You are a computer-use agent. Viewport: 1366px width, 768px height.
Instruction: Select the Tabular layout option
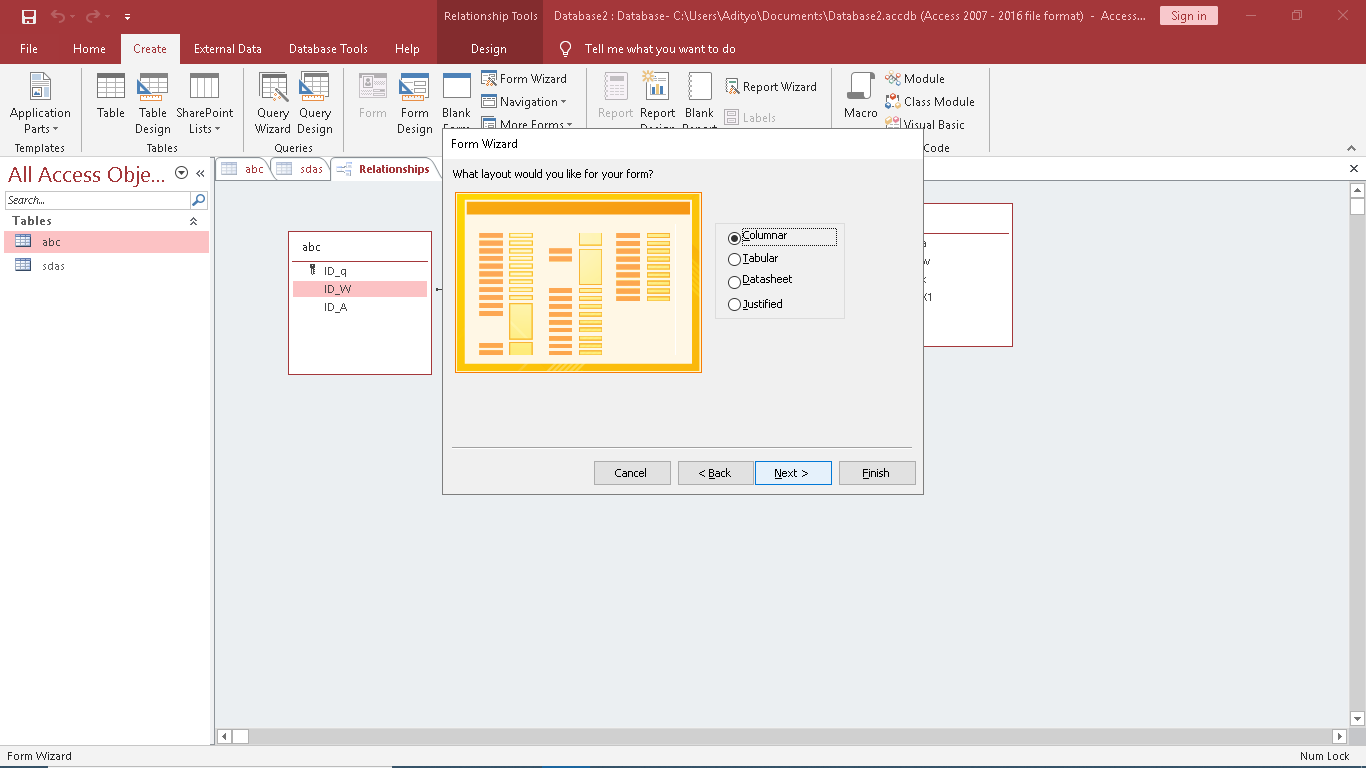coord(735,259)
